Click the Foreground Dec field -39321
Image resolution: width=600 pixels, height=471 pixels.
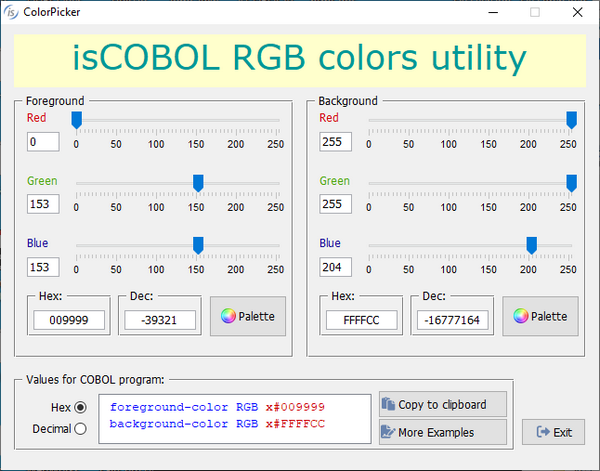coord(160,320)
